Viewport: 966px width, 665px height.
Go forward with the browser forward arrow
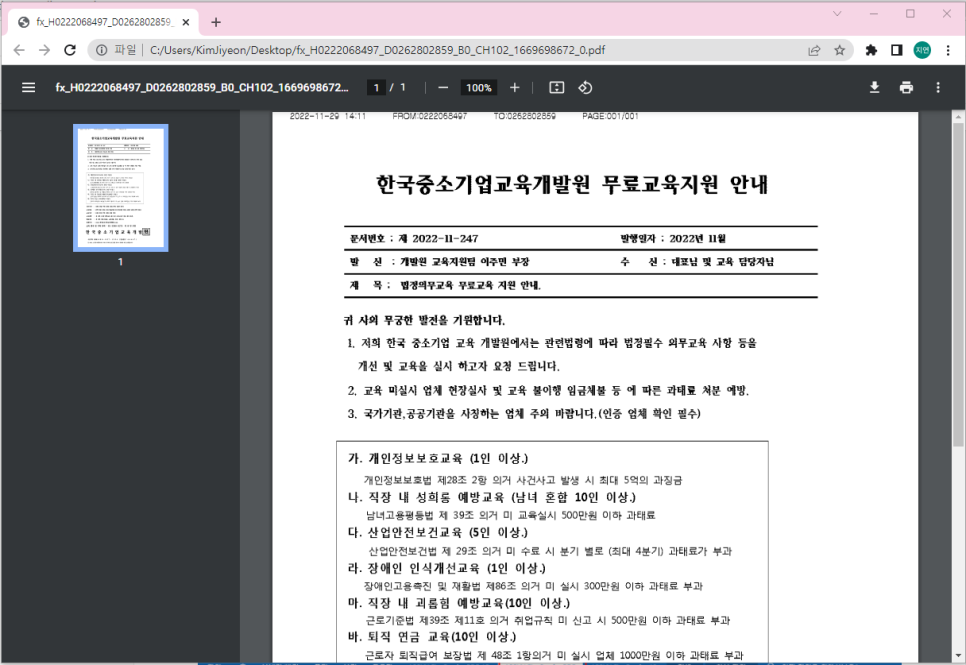pyautogui.click(x=44, y=50)
